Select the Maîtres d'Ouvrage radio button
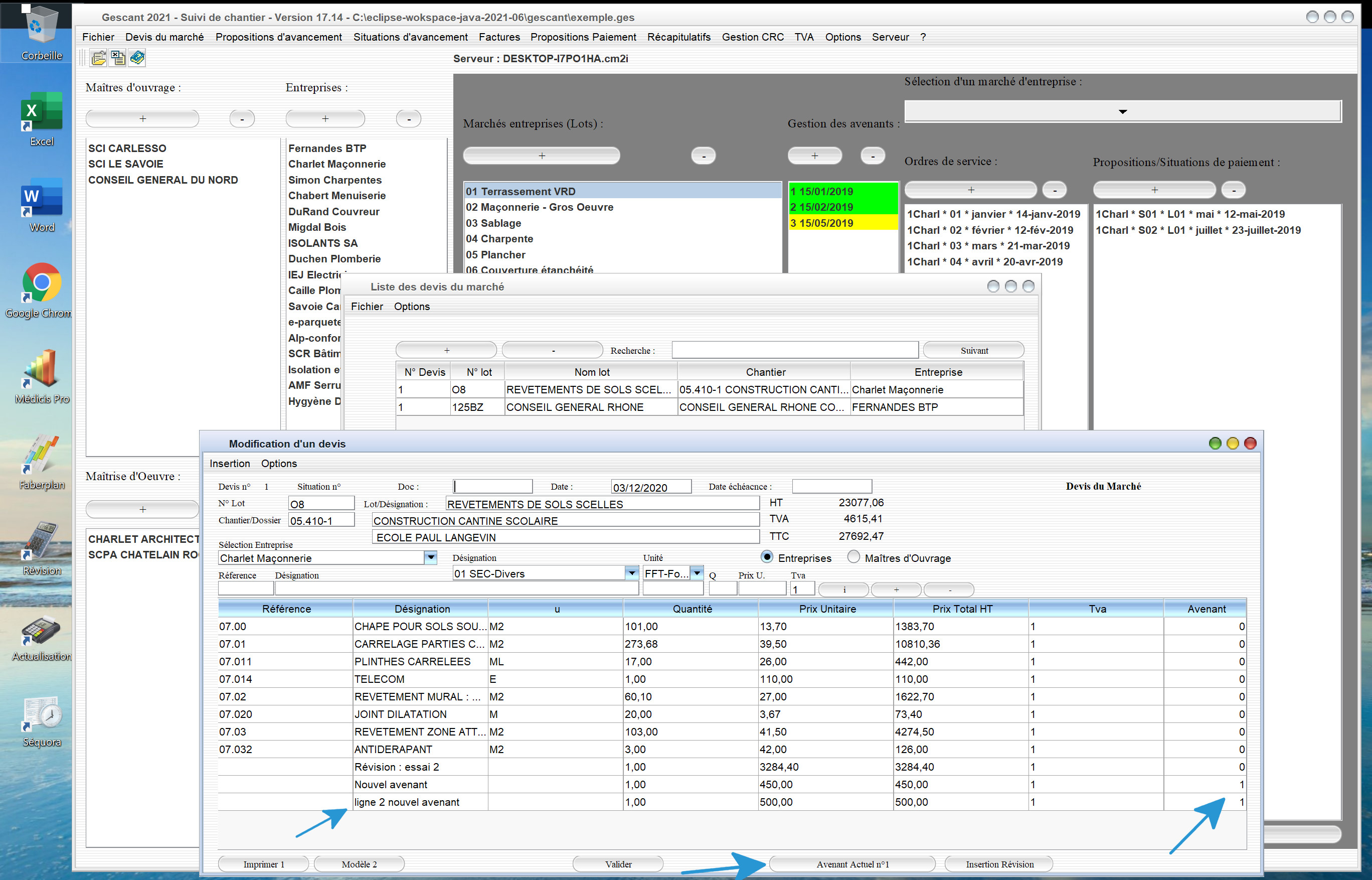Viewport: 1372px width, 880px height. 853,557
